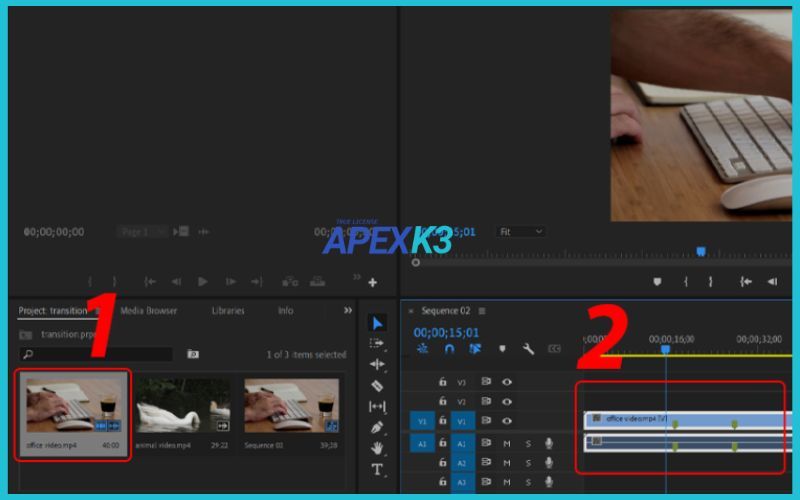
Task: Select the Selection arrow tool
Action: tap(377, 323)
